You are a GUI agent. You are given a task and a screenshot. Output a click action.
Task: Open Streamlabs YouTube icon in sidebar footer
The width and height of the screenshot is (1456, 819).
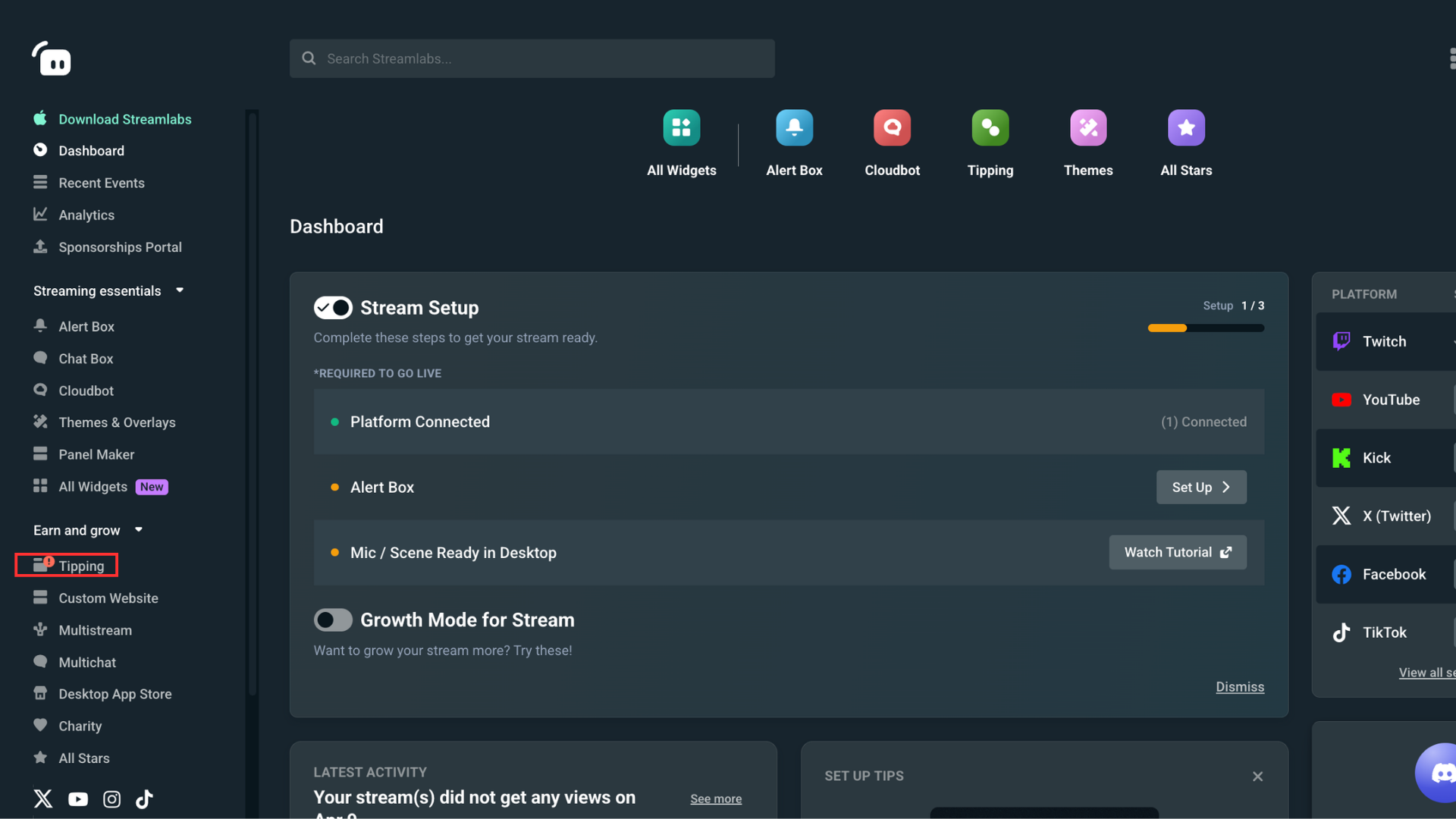click(78, 799)
